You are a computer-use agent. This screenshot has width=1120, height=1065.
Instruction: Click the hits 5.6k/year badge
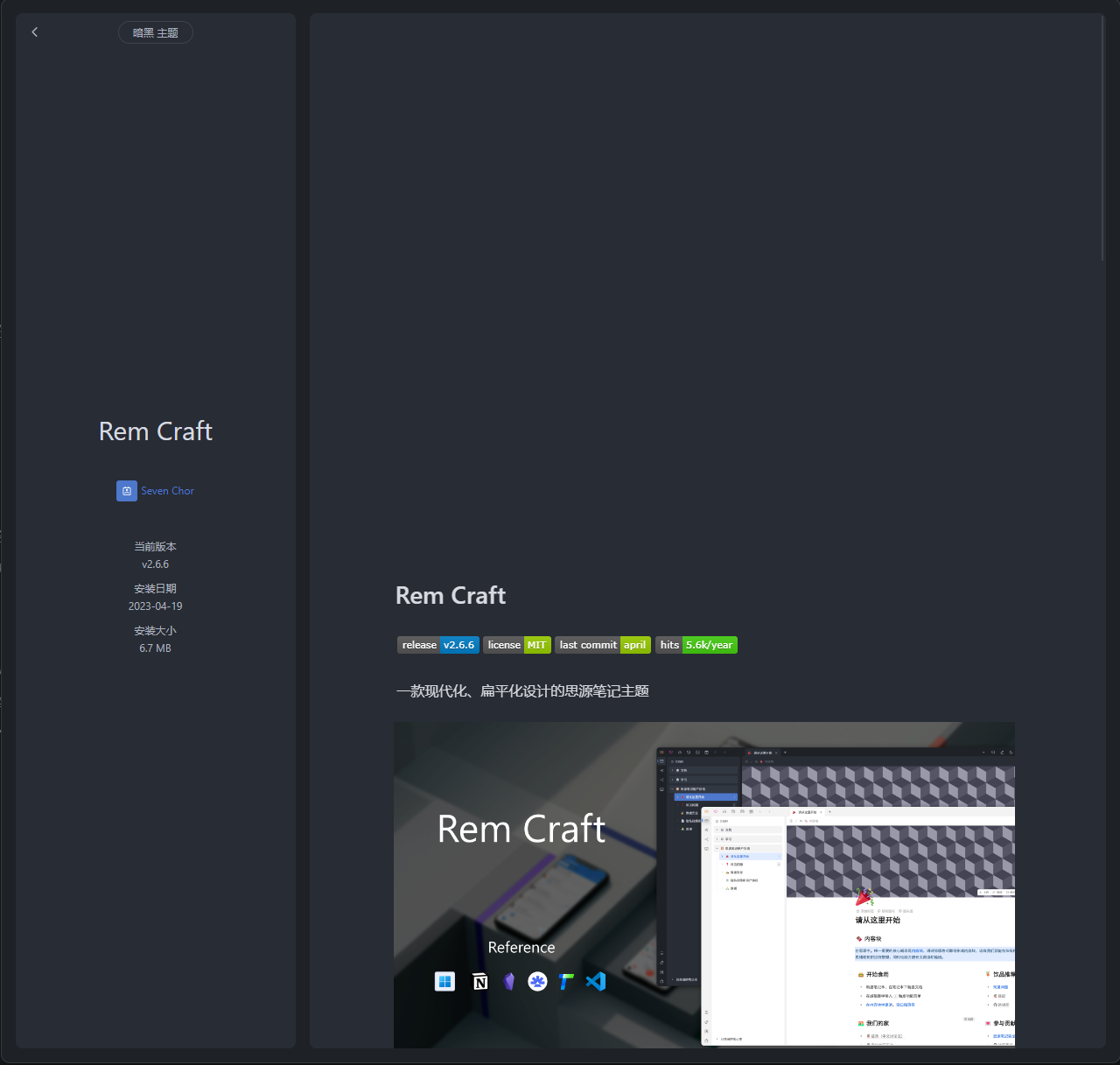coord(696,645)
